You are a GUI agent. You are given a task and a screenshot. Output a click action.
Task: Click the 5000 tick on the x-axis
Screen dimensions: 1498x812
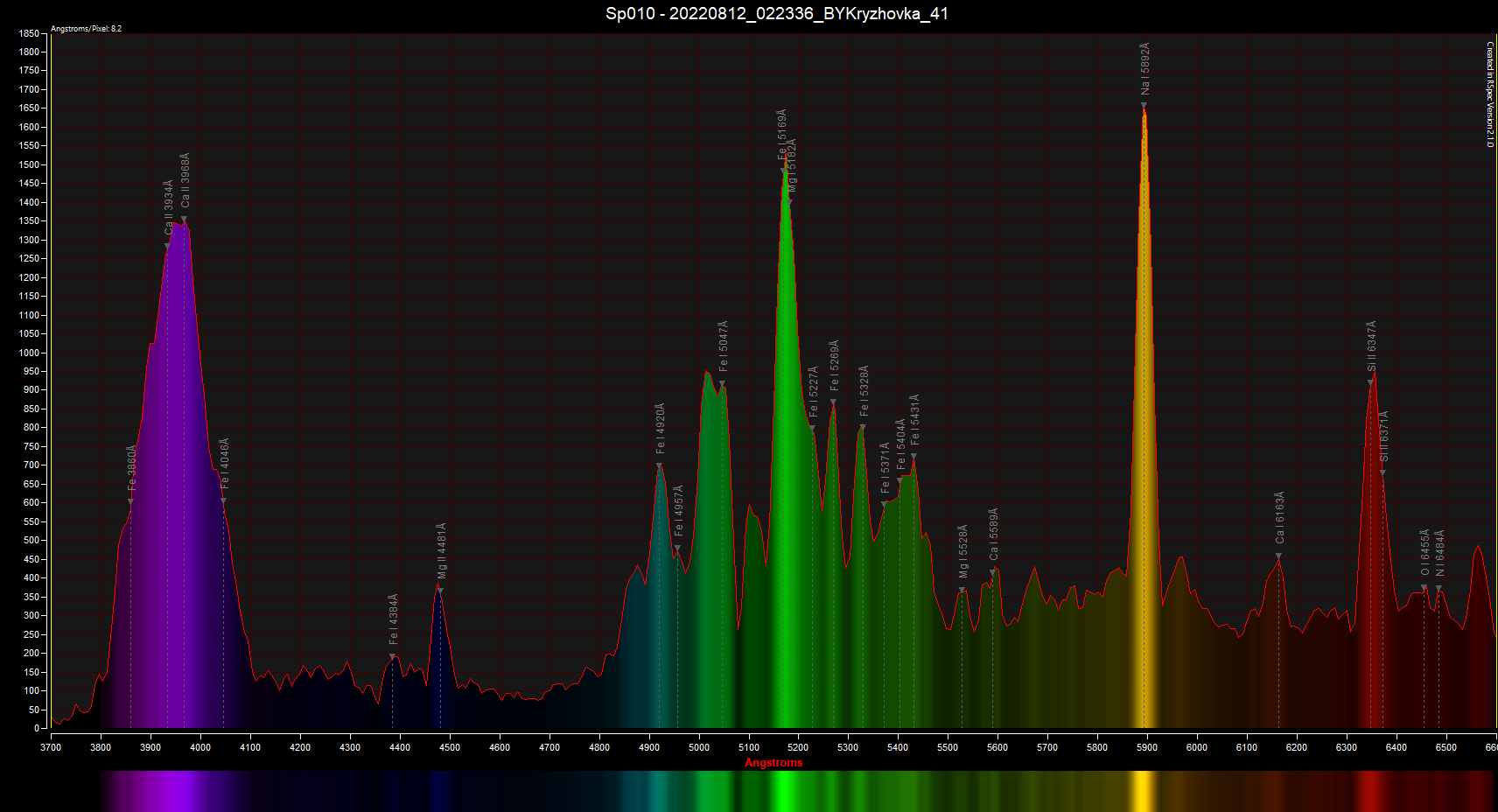(x=699, y=747)
